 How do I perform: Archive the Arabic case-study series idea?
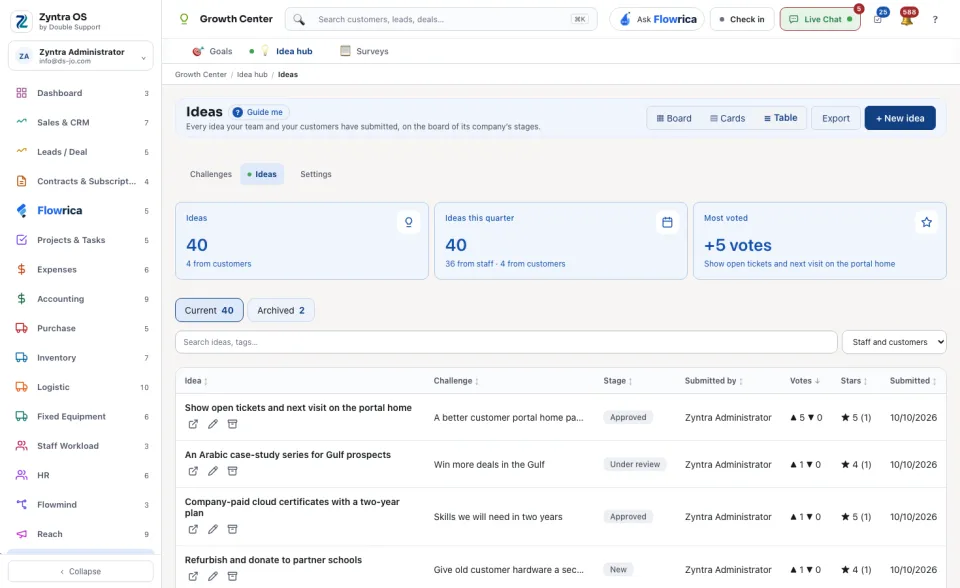coord(232,471)
